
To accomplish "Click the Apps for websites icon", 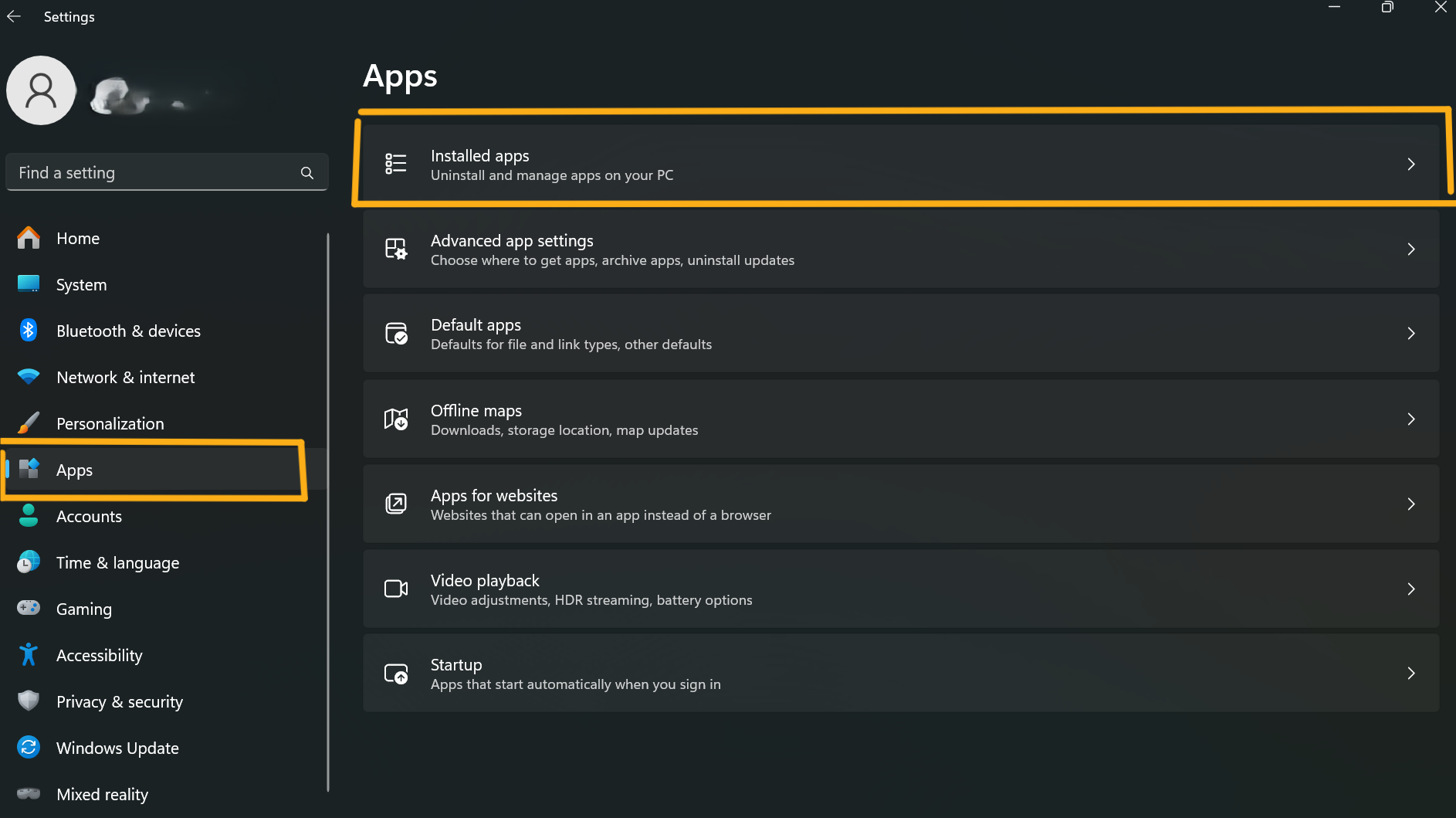I will tap(396, 504).
